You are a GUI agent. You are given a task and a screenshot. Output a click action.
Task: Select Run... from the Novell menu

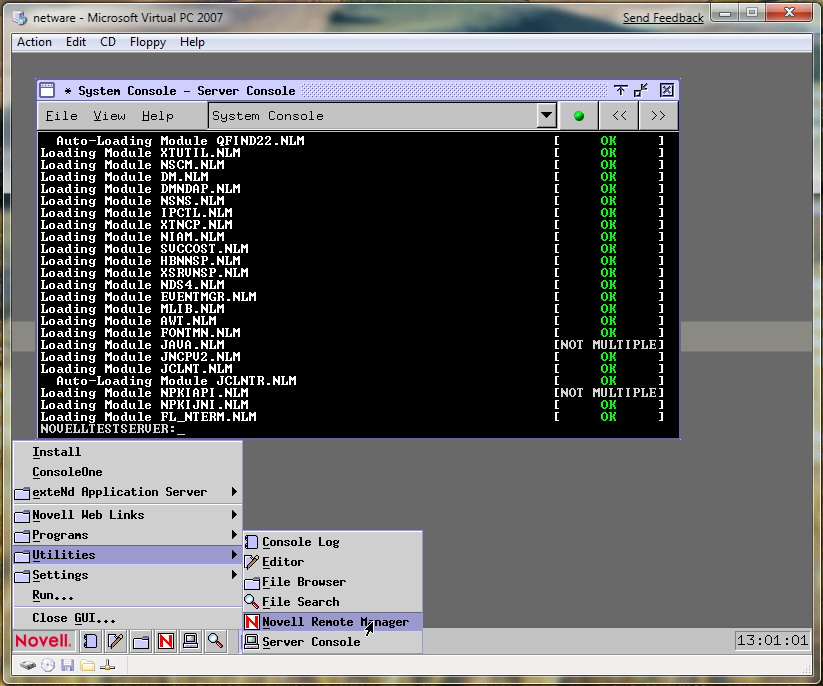tap(128, 595)
